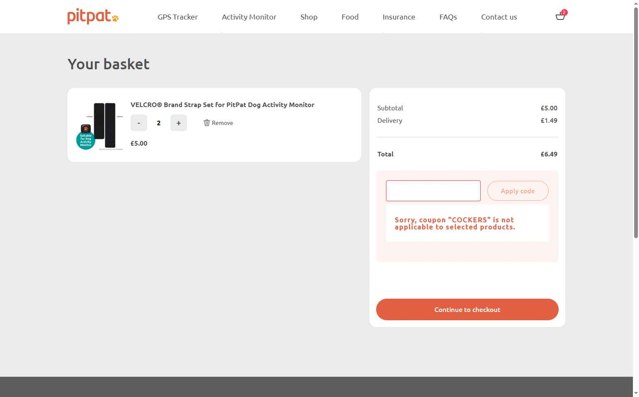
Task: Select the Delivery £1.49 value
Action: 549,120
